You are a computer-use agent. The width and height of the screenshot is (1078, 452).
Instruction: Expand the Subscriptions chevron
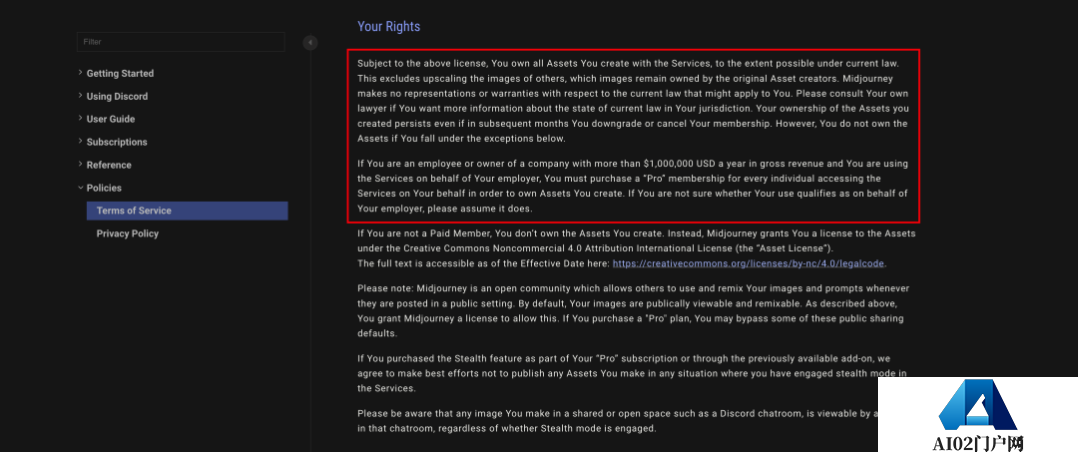click(x=80, y=142)
